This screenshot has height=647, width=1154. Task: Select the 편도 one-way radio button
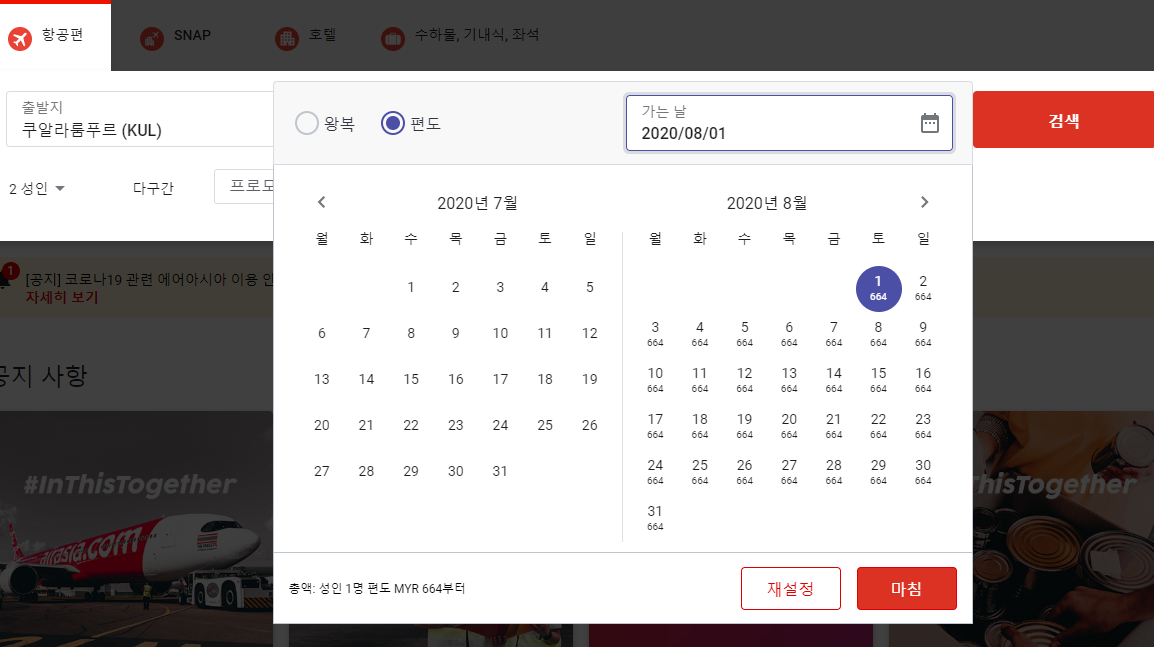click(x=393, y=123)
